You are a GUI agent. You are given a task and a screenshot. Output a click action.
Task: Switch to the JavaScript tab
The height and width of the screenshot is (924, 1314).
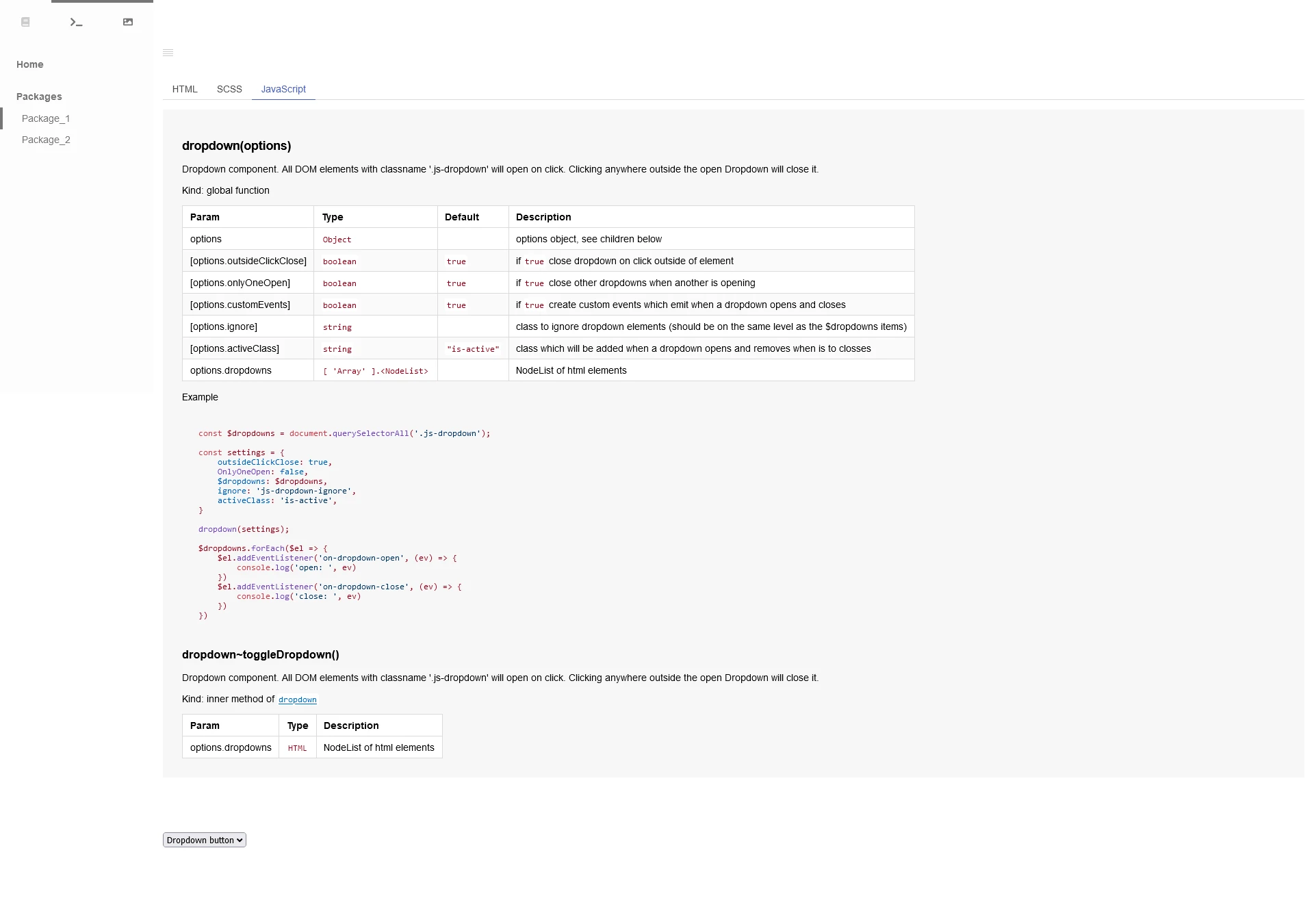(x=283, y=89)
